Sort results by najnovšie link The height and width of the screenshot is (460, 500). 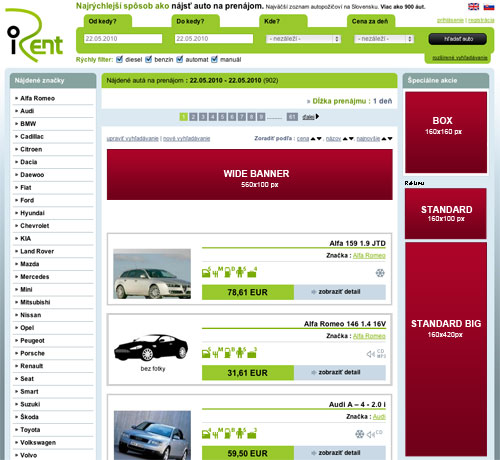click(368, 139)
